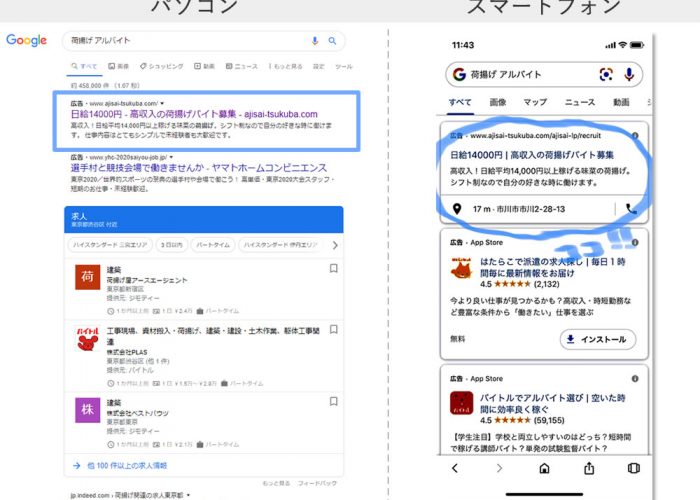Click the desktop microphone voice search icon
Image resolution: width=700 pixels, height=500 pixels.
point(315,41)
